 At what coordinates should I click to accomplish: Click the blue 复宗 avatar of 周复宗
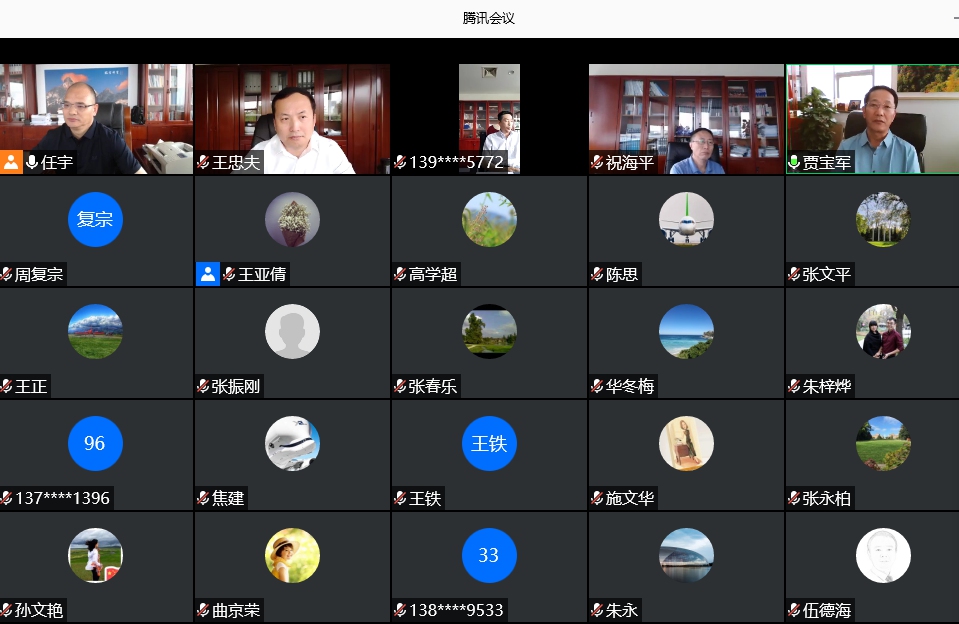[x=95, y=219]
